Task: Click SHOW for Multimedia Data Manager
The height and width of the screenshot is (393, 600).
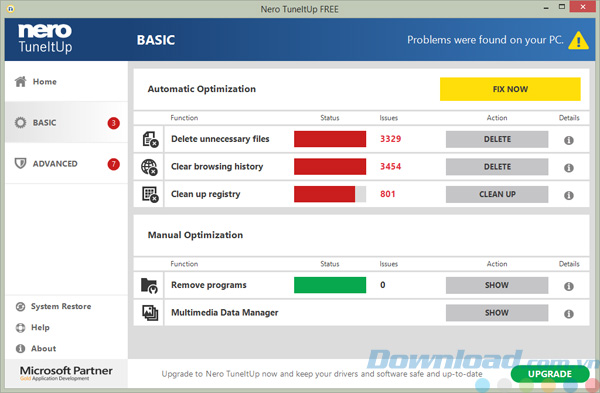Action: [497, 313]
